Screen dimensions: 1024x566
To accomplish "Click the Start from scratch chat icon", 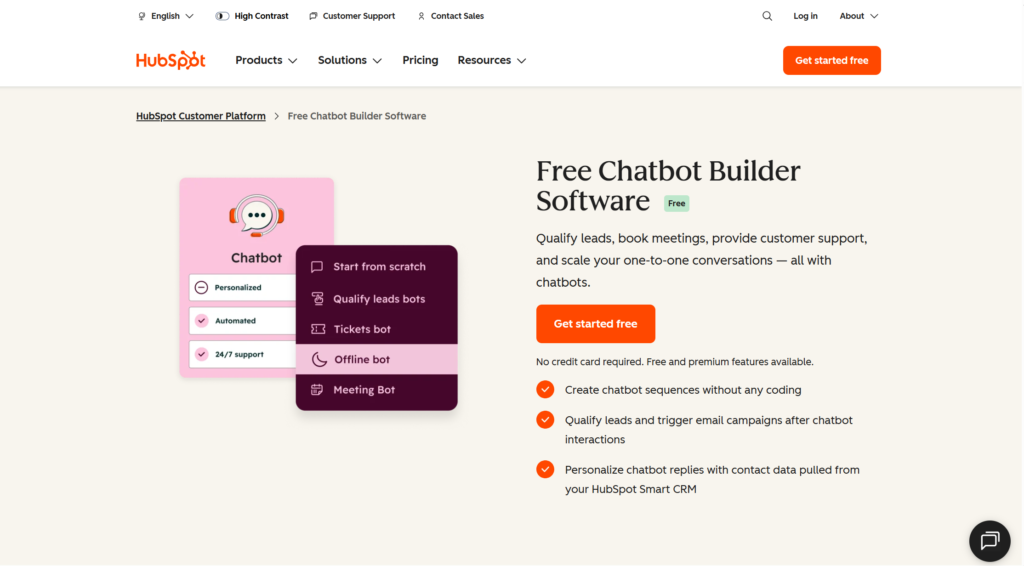I will (x=317, y=266).
